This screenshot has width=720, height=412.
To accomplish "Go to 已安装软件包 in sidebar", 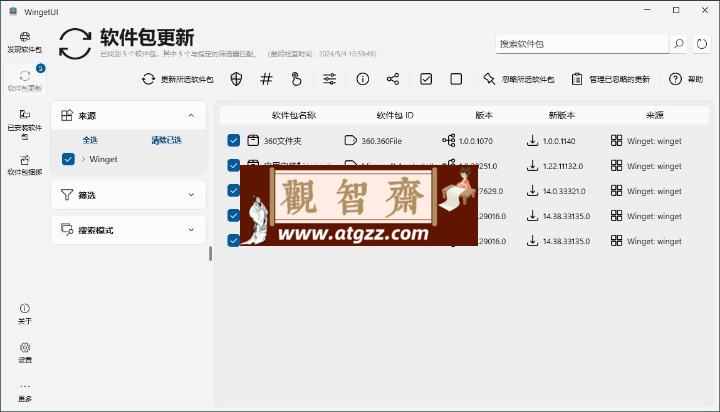I will pyautogui.click(x=25, y=124).
